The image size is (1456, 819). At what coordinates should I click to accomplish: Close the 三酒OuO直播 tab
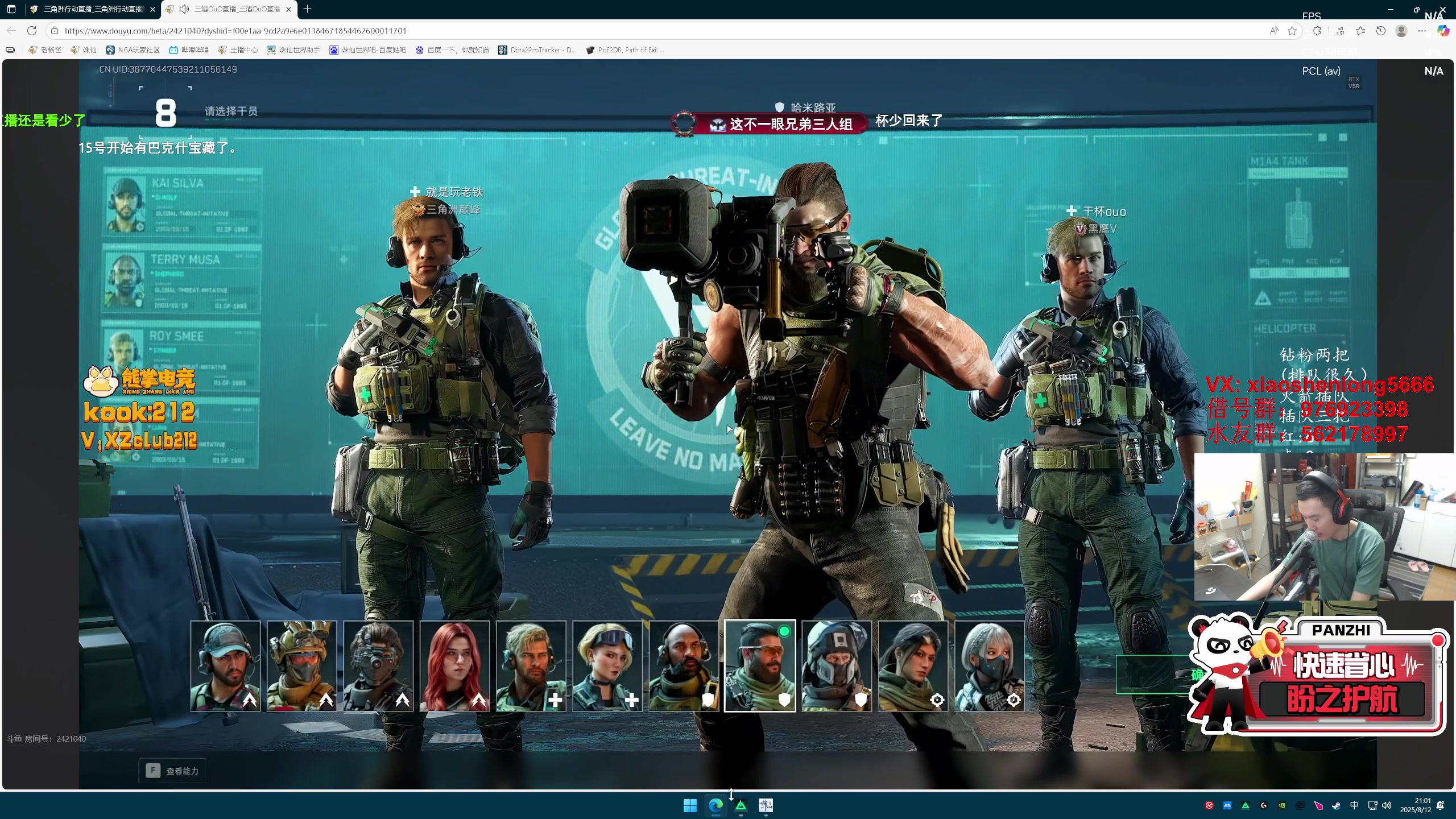pos(288,9)
